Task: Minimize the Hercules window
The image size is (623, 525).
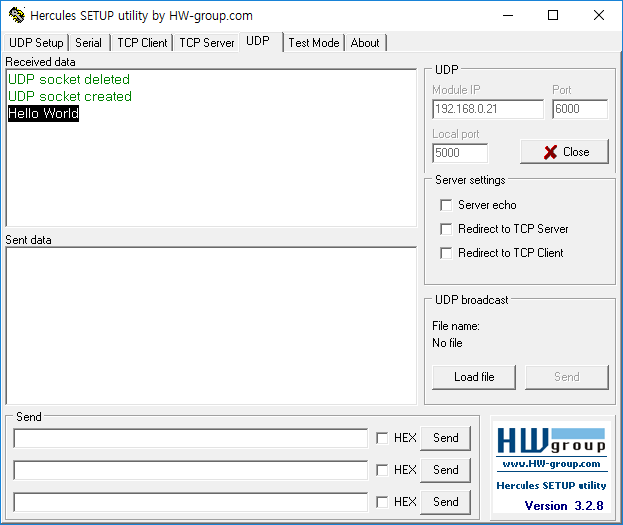Action: (x=508, y=15)
